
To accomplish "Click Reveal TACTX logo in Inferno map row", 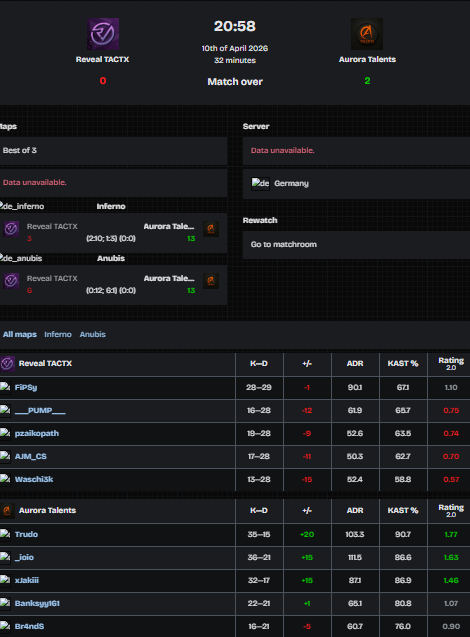I will [11, 229].
